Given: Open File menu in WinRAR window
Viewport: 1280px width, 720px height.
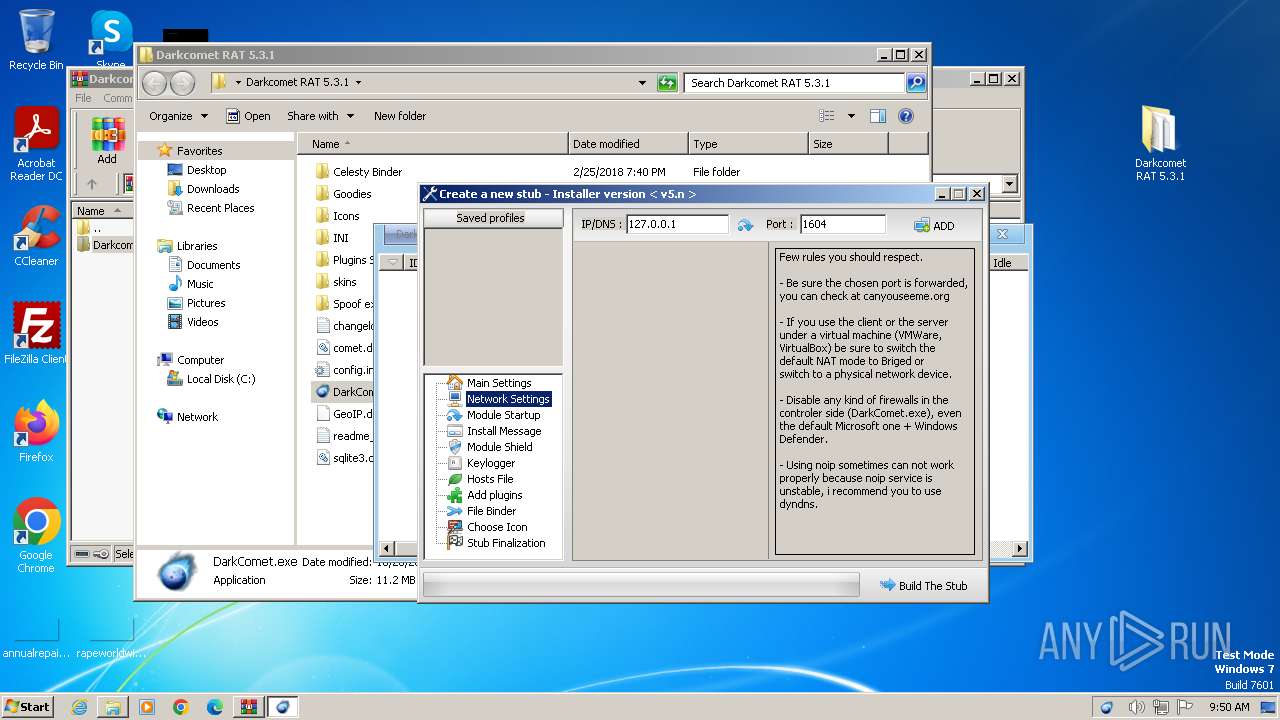Looking at the screenshot, I should 83,98.
